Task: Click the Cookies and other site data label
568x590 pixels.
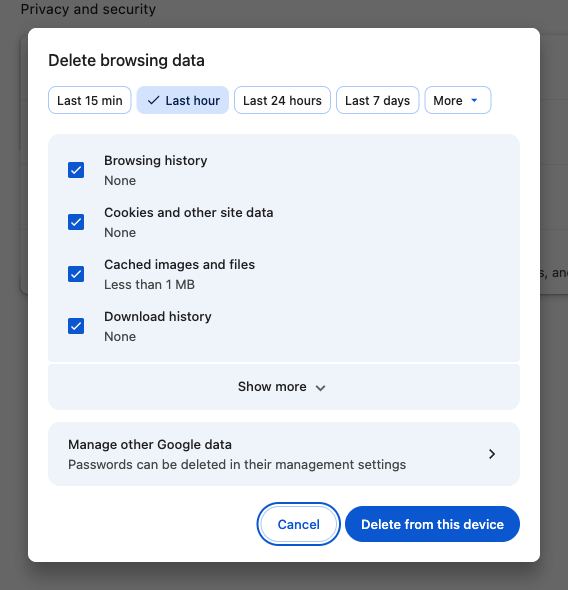Action: (189, 213)
